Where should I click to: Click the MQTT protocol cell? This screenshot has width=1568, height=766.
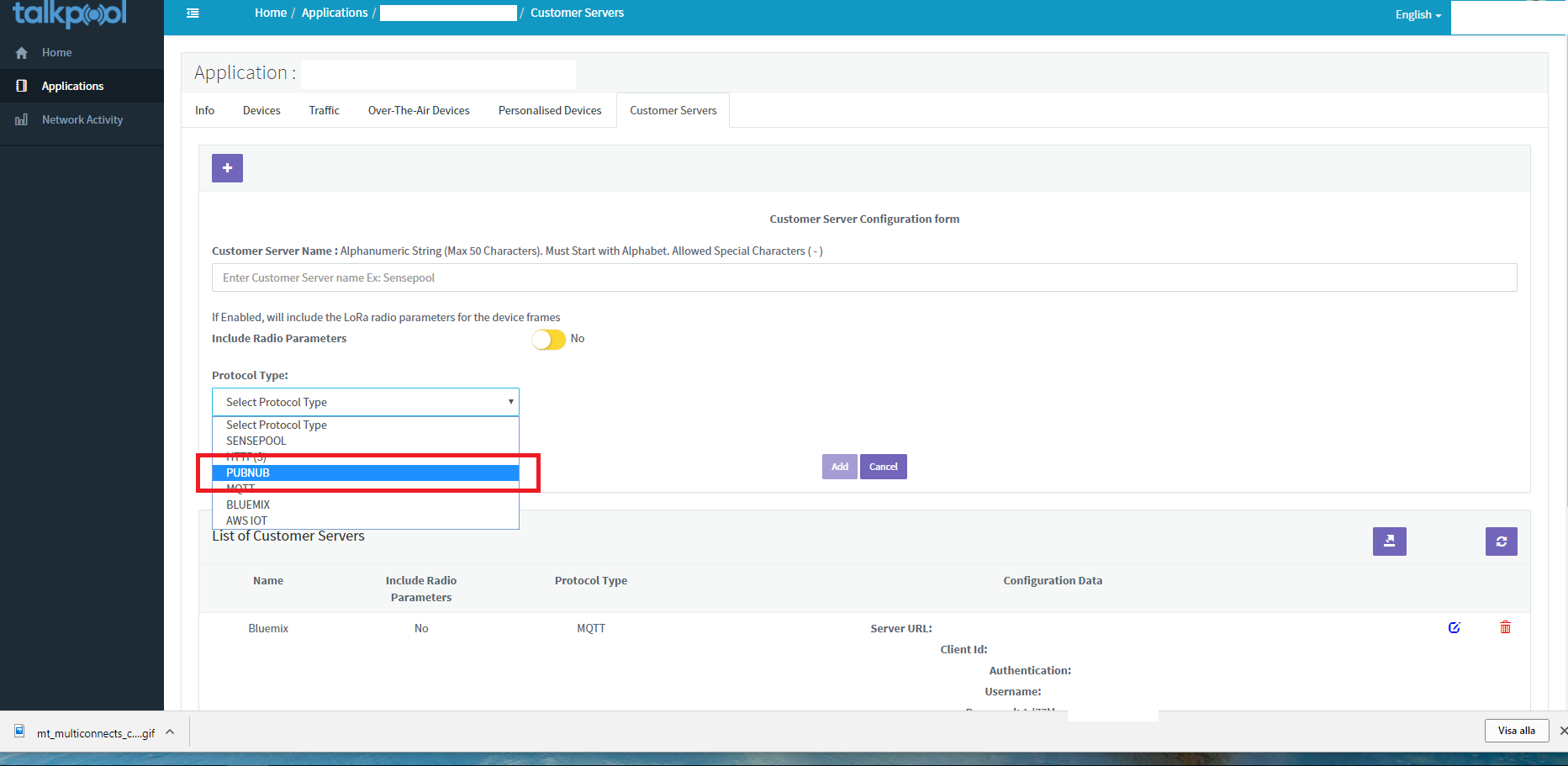tap(591, 628)
